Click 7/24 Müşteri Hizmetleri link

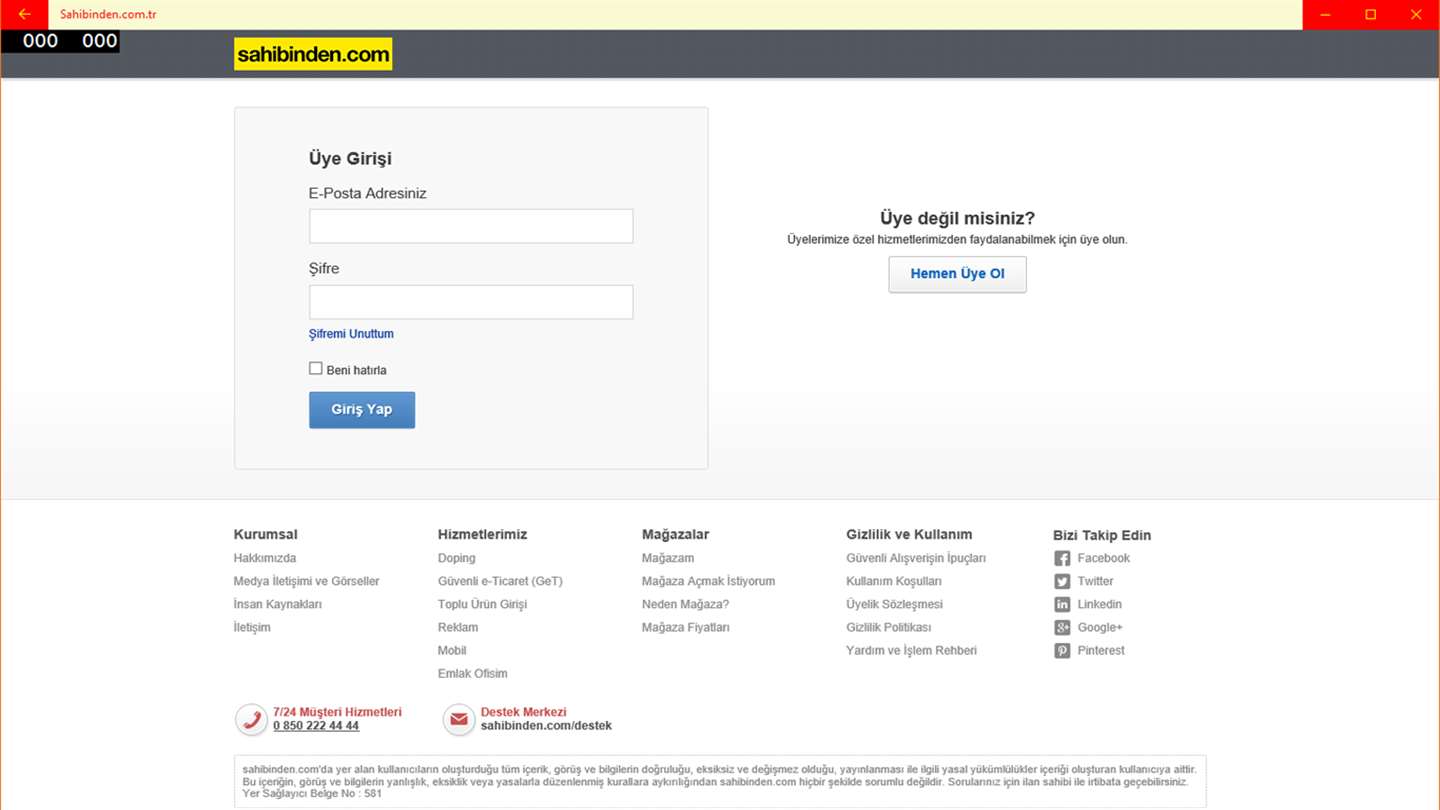pos(337,712)
